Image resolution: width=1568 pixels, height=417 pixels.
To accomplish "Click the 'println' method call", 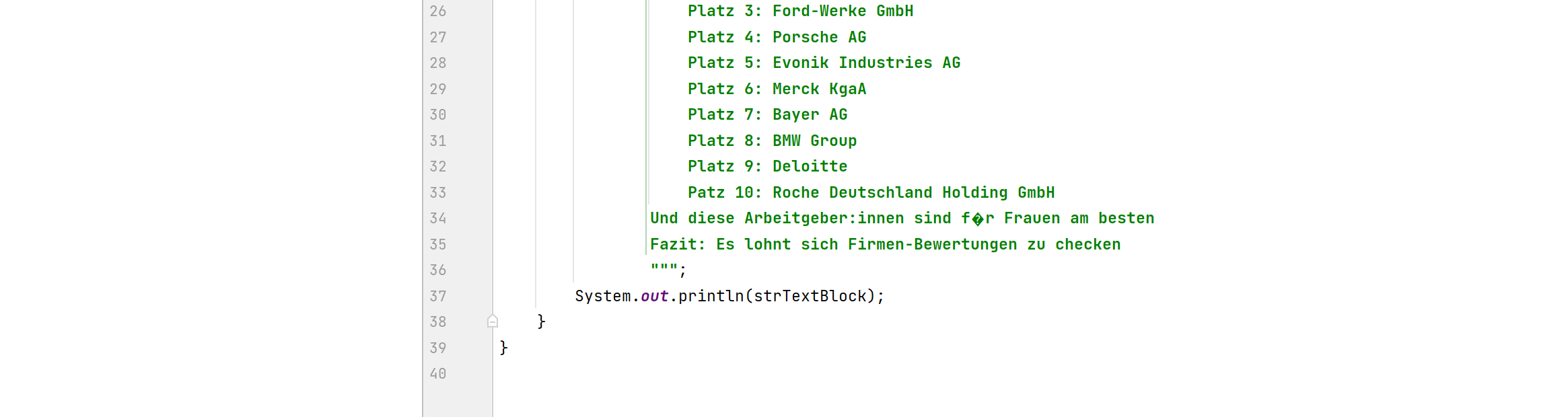I will point(711,297).
